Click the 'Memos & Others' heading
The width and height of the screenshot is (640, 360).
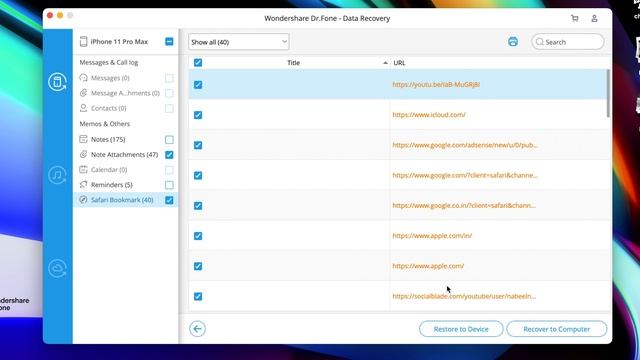[x=104, y=124]
